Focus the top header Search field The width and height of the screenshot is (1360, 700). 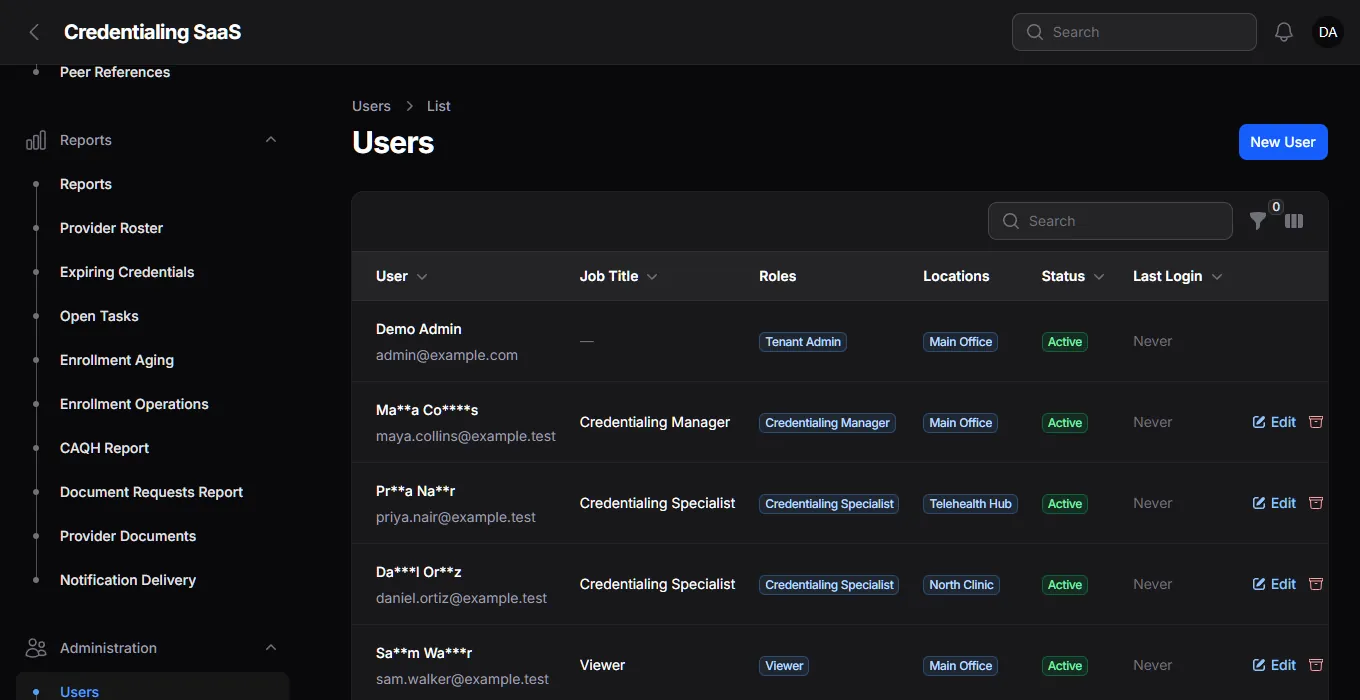1134,32
